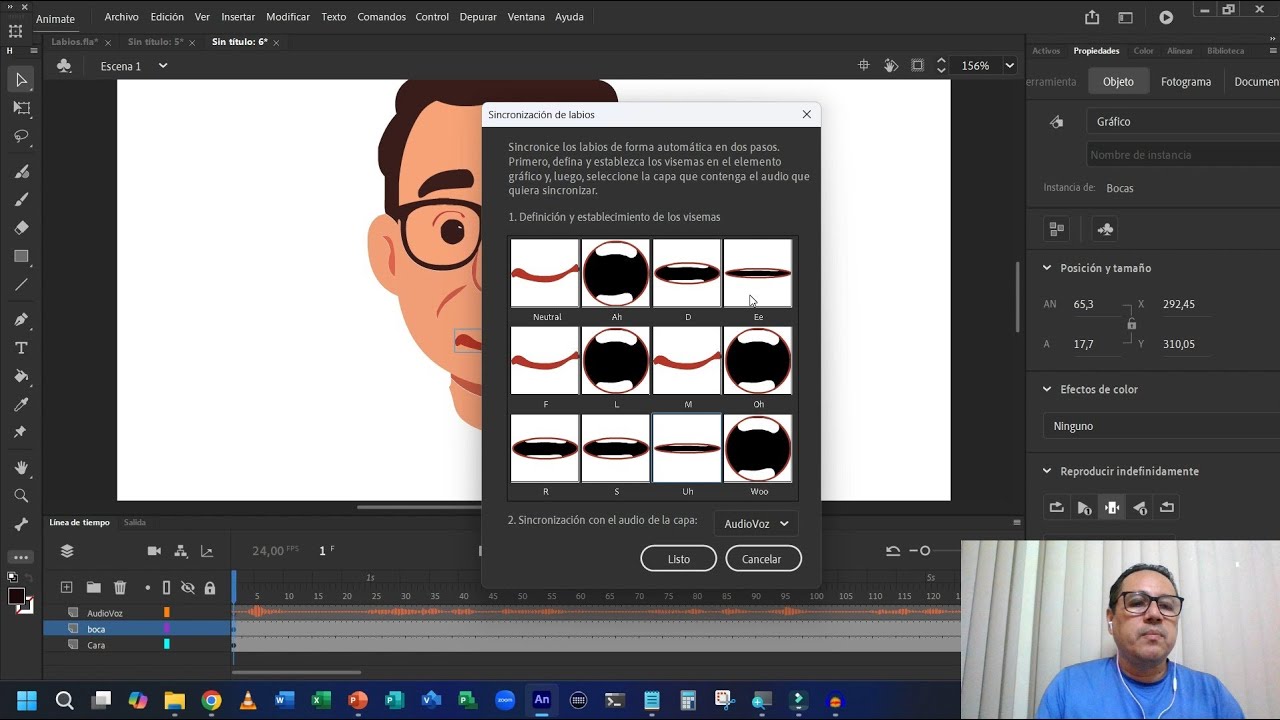
Task: Open the Biblioteca panel tab
Action: point(1226,51)
